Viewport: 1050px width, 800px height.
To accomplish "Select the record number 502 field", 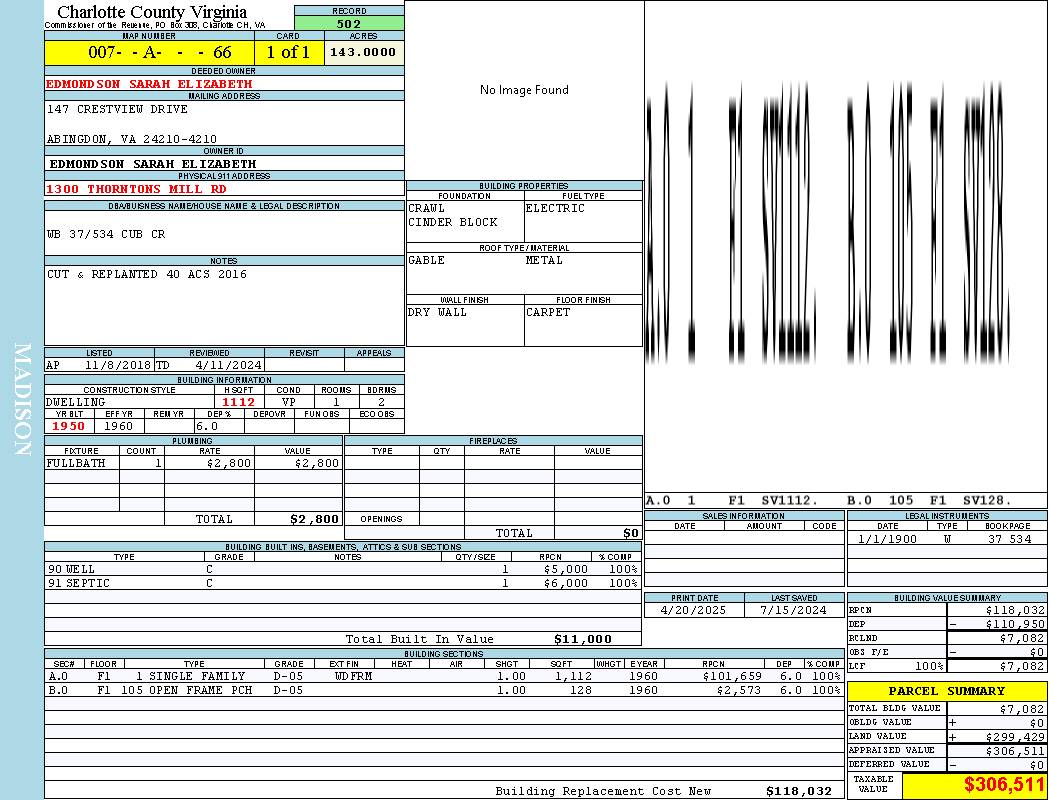I will [349, 23].
